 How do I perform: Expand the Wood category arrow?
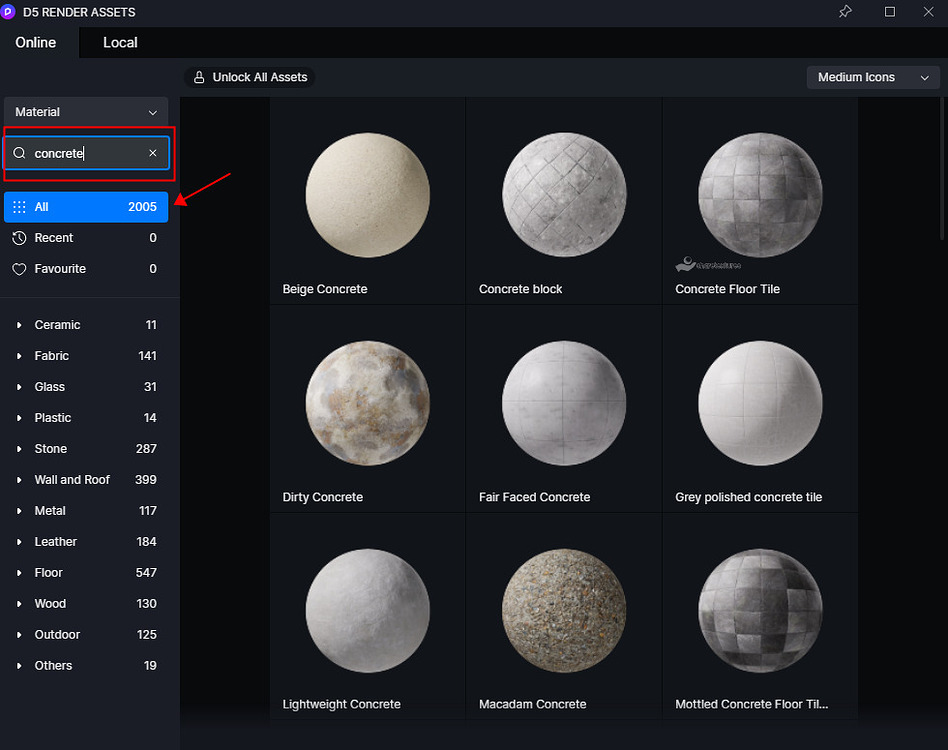coord(19,604)
